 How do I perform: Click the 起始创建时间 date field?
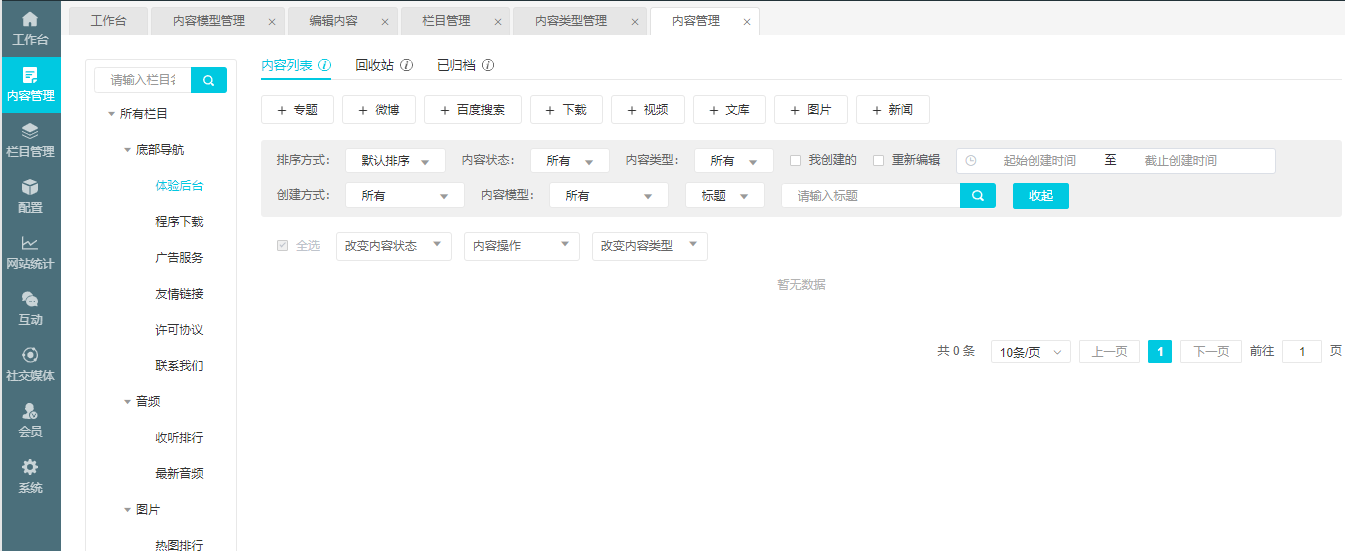pyautogui.click(x=1039, y=161)
